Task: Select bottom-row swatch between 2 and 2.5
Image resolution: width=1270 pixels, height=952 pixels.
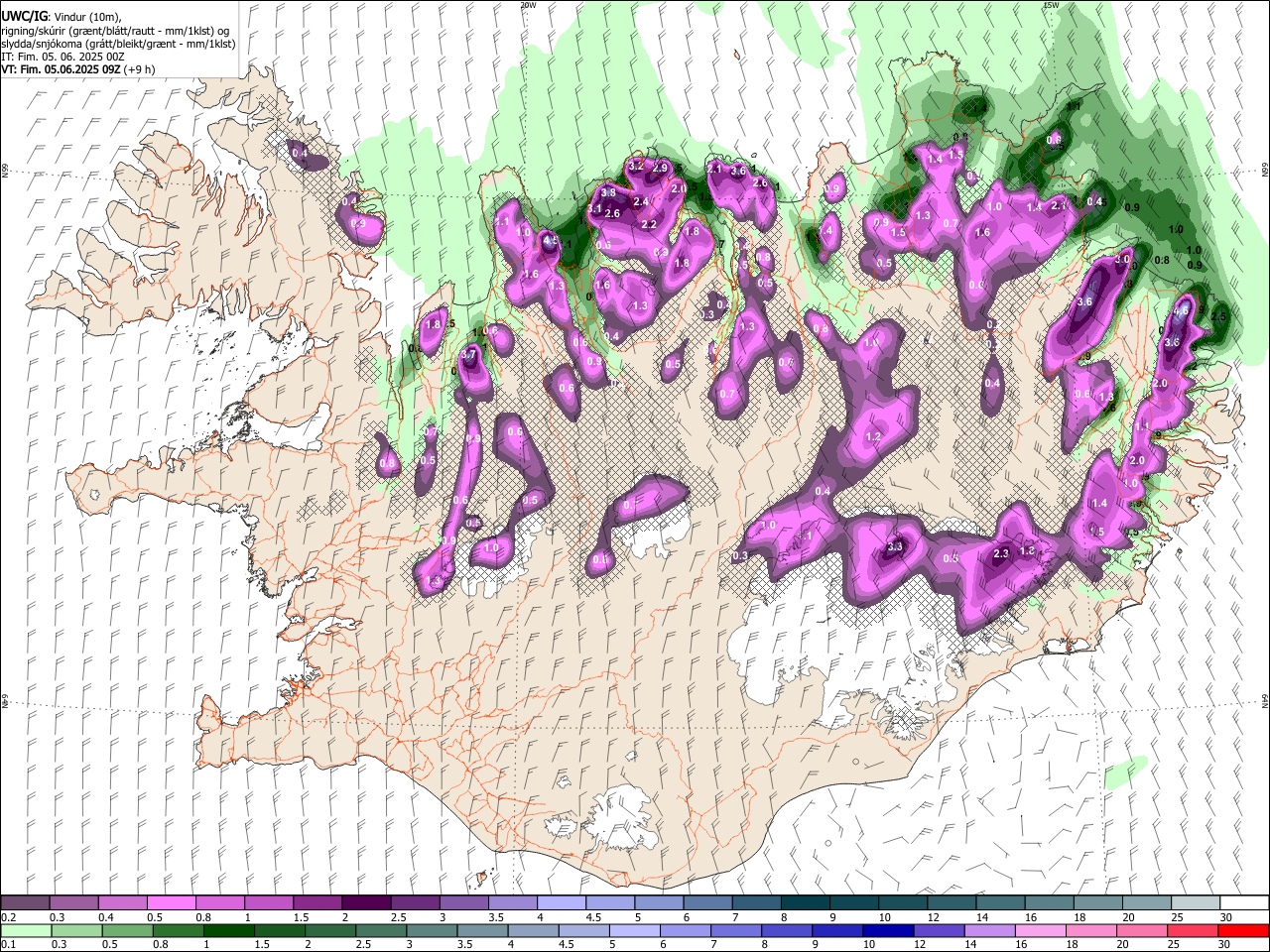Action: click(329, 930)
